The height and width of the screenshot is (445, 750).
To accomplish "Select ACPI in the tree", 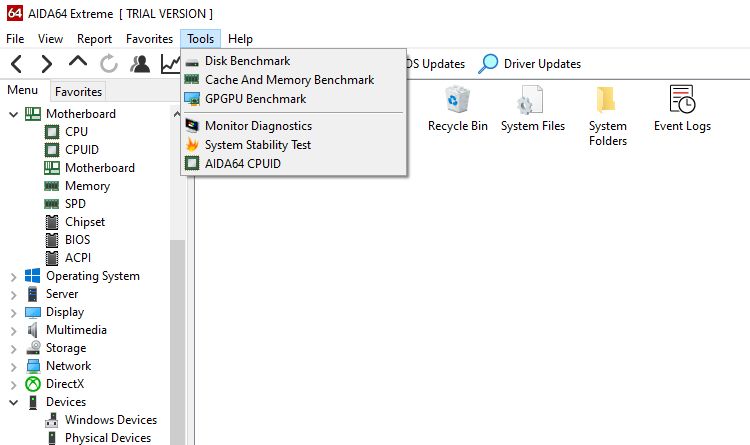I will tap(78, 258).
